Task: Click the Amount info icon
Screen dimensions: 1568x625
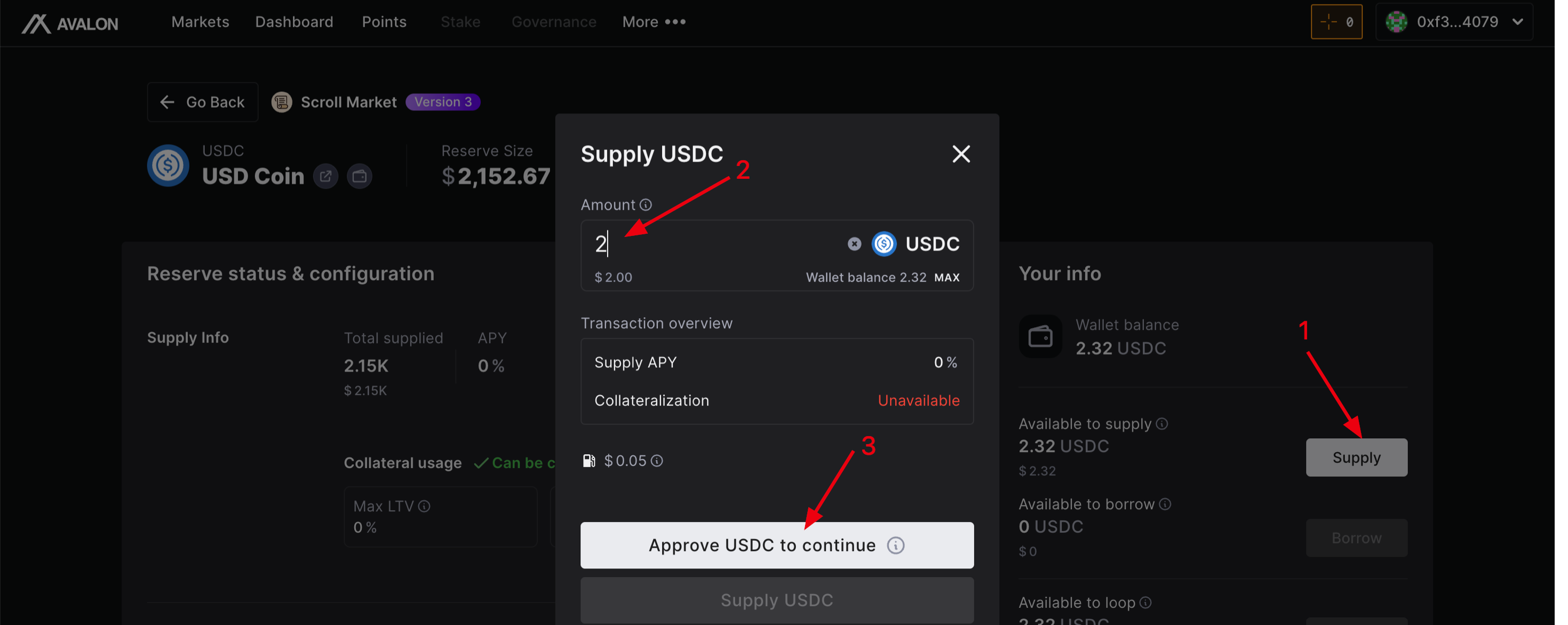Action: [645, 204]
